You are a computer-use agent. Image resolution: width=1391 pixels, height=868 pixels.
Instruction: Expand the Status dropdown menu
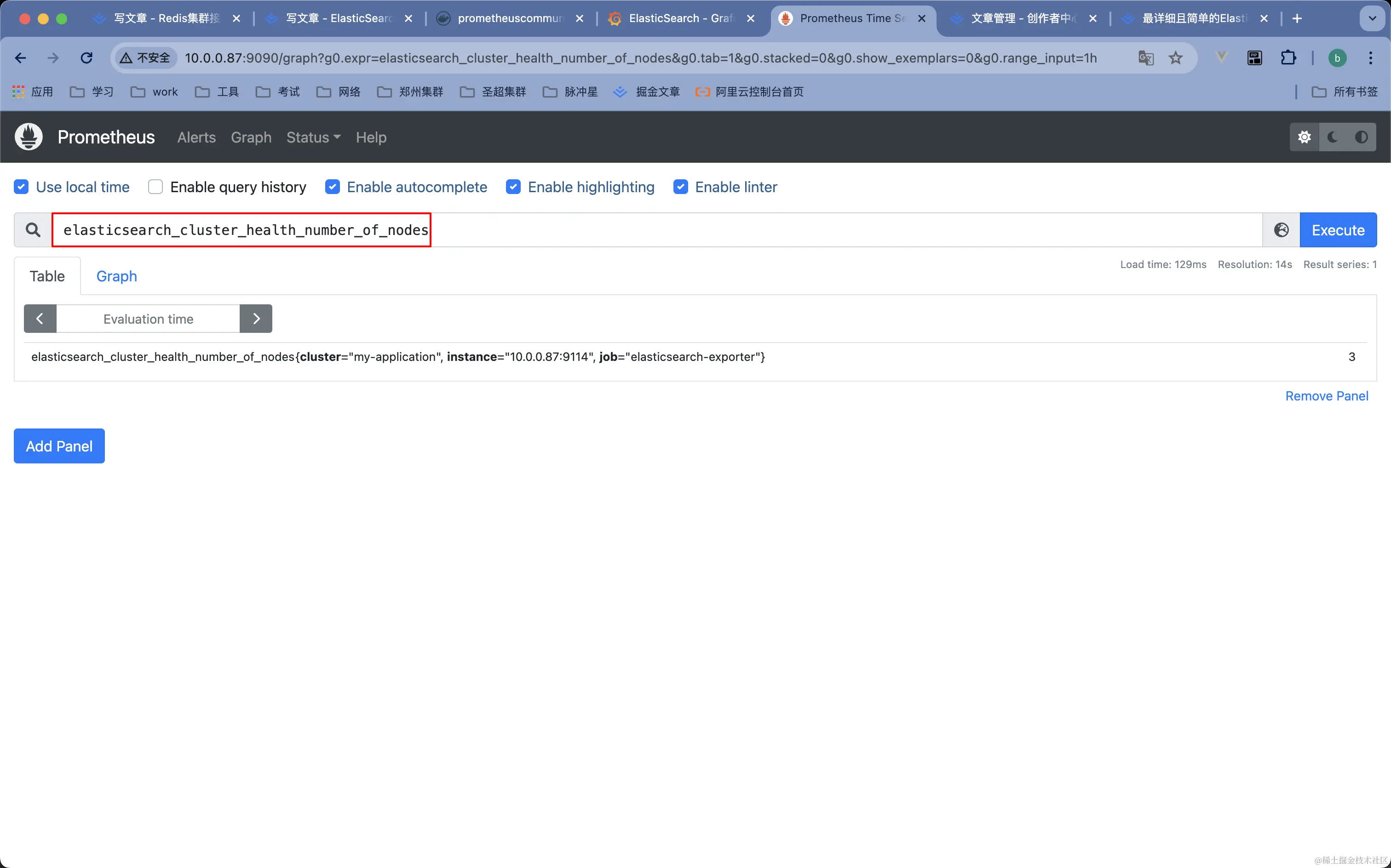(x=314, y=137)
